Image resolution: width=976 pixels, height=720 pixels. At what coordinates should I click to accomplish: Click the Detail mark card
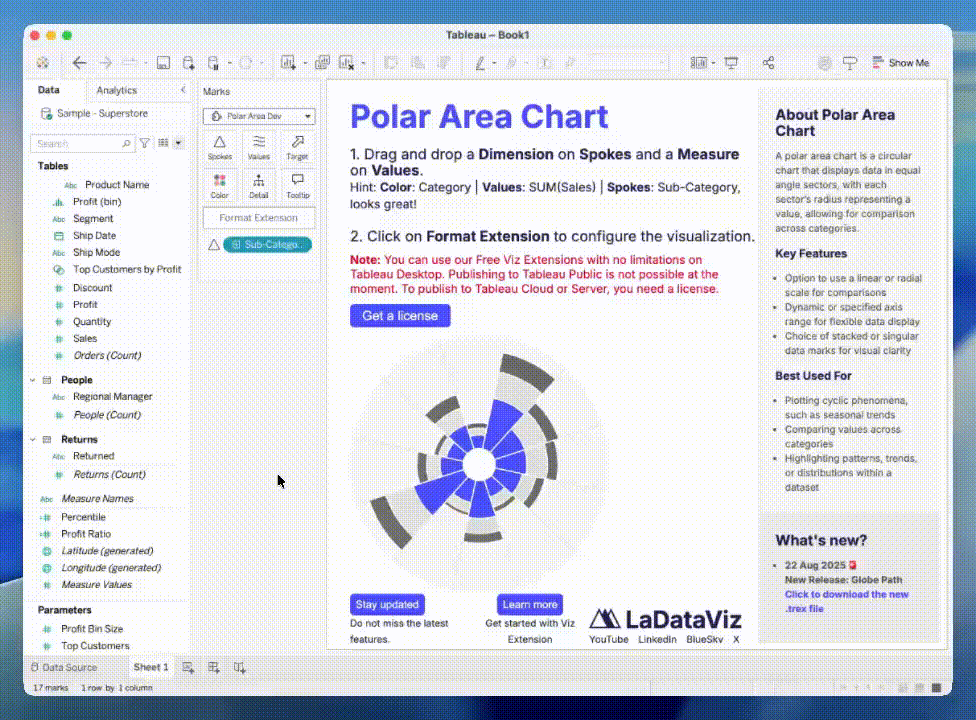(x=259, y=186)
